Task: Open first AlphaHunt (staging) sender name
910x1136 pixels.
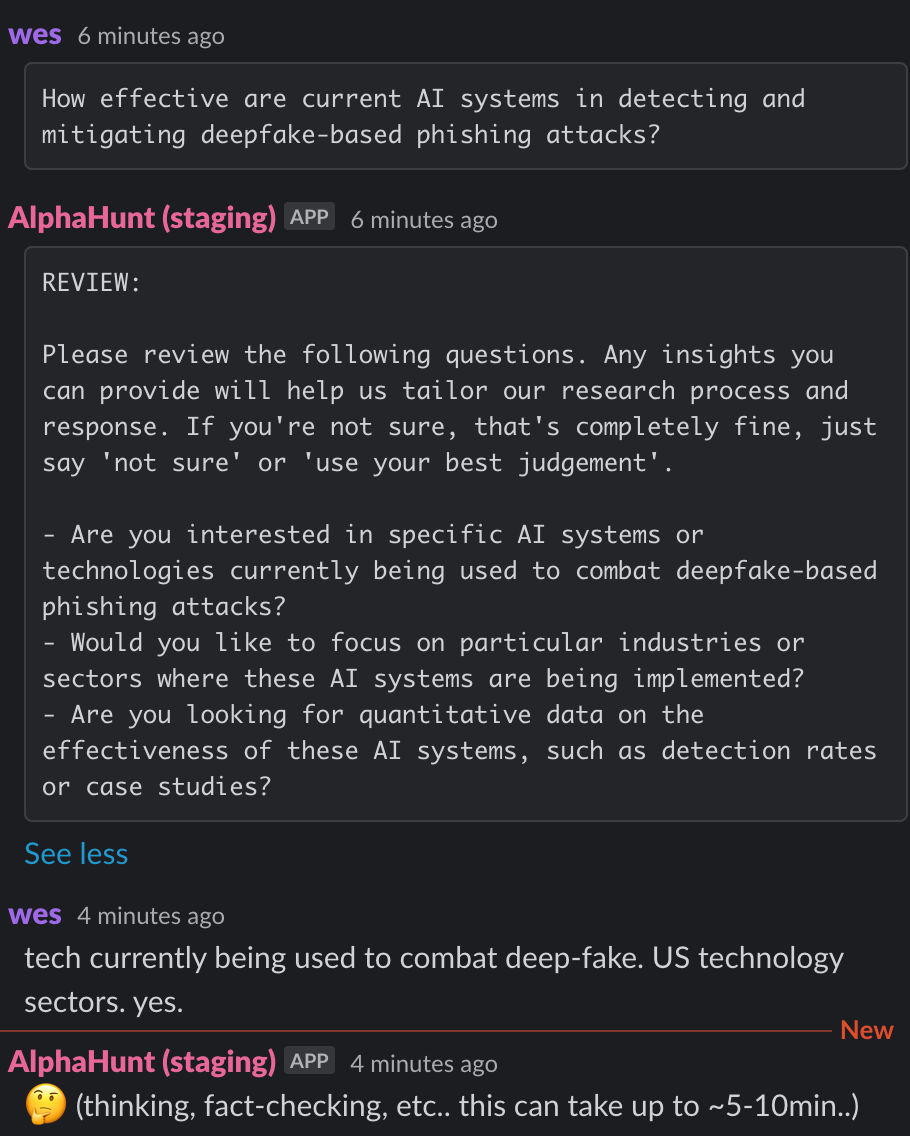Action: point(142,218)
